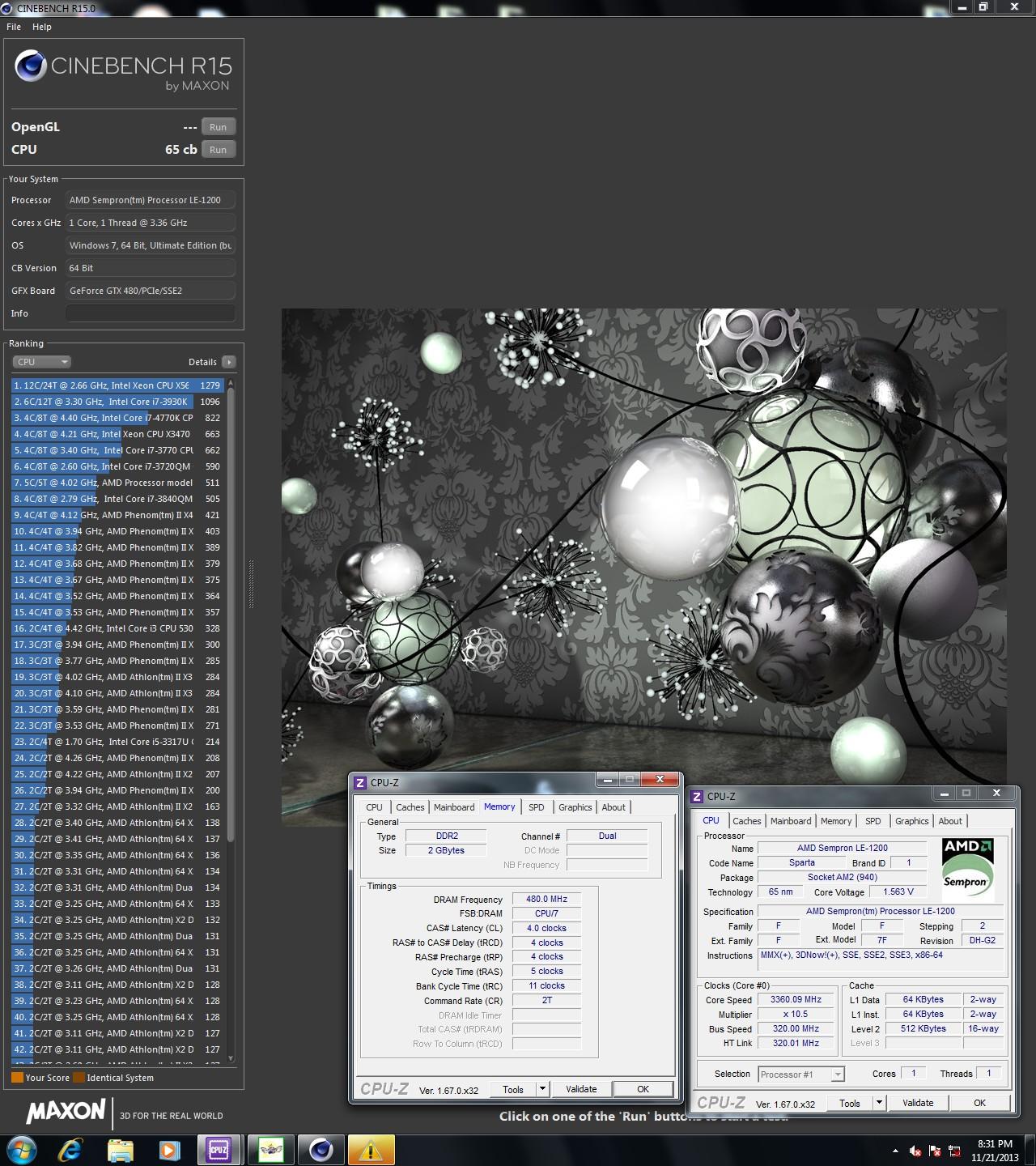Click Core Voltage value 1.563 V
The width and height of the screenshot is (1036, 1166).
[899, 892]
